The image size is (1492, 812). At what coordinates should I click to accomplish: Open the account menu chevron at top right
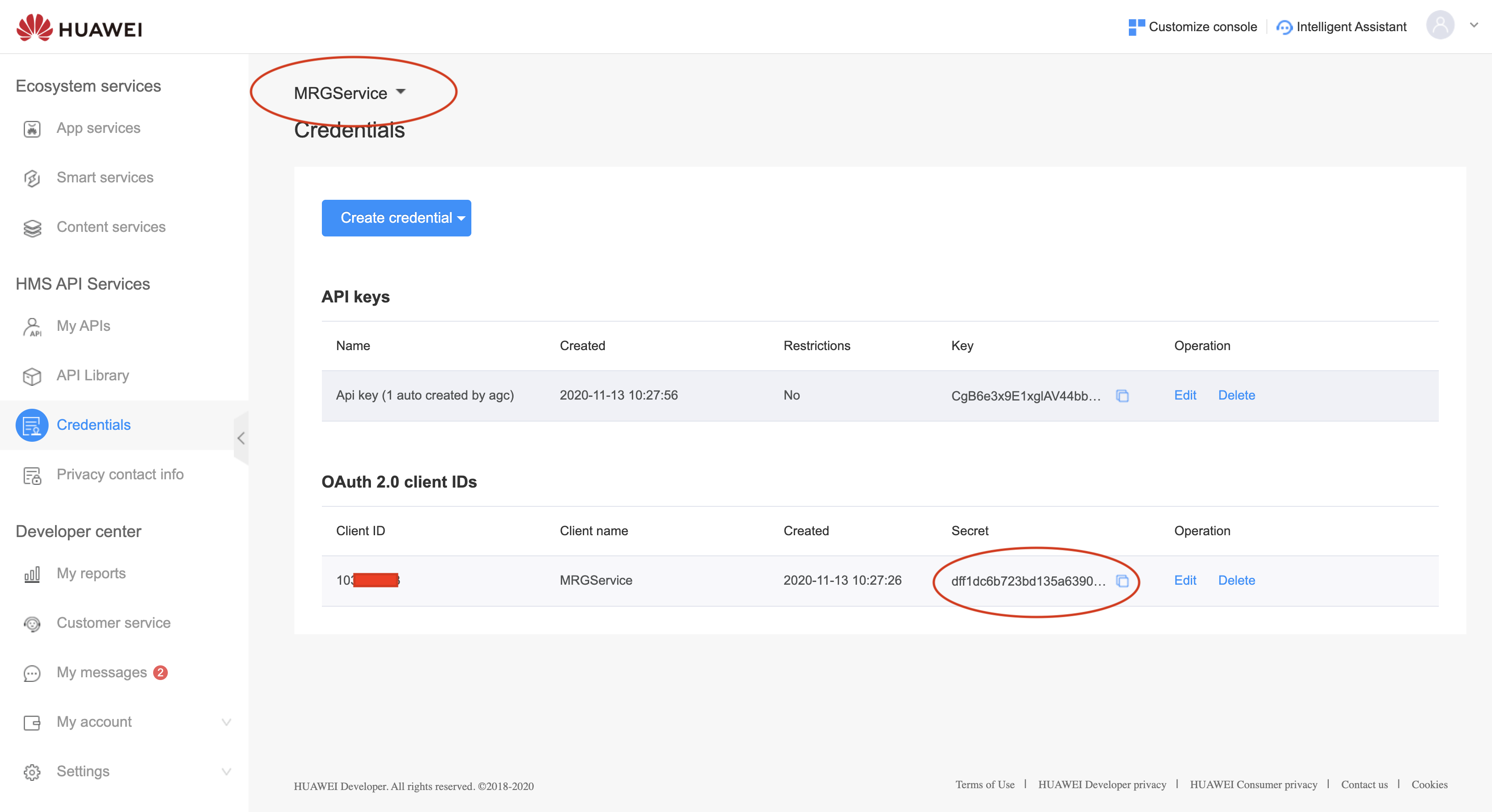pyautogui.click(x=1474, y=26)
